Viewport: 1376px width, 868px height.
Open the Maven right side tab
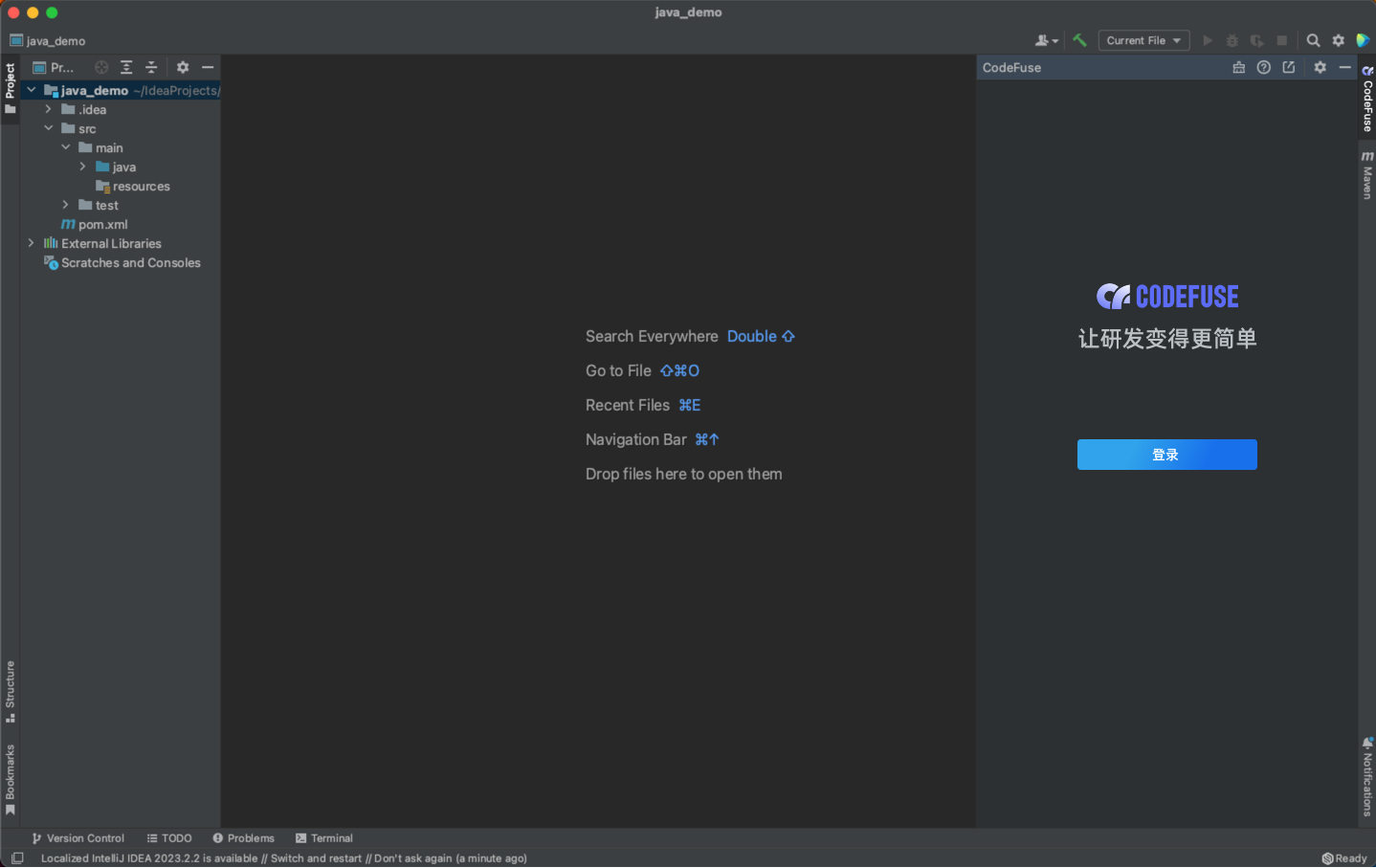tap(1367, 174)
